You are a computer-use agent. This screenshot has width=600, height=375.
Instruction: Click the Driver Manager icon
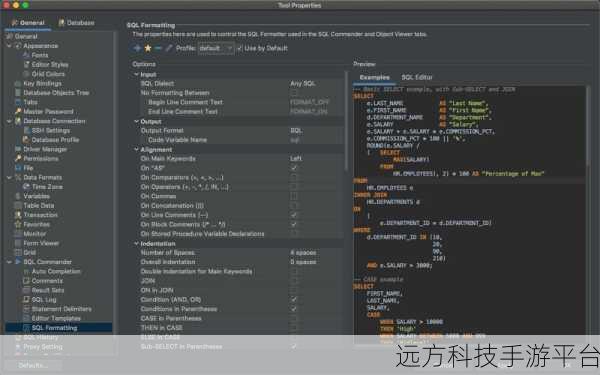pos(18,149)
